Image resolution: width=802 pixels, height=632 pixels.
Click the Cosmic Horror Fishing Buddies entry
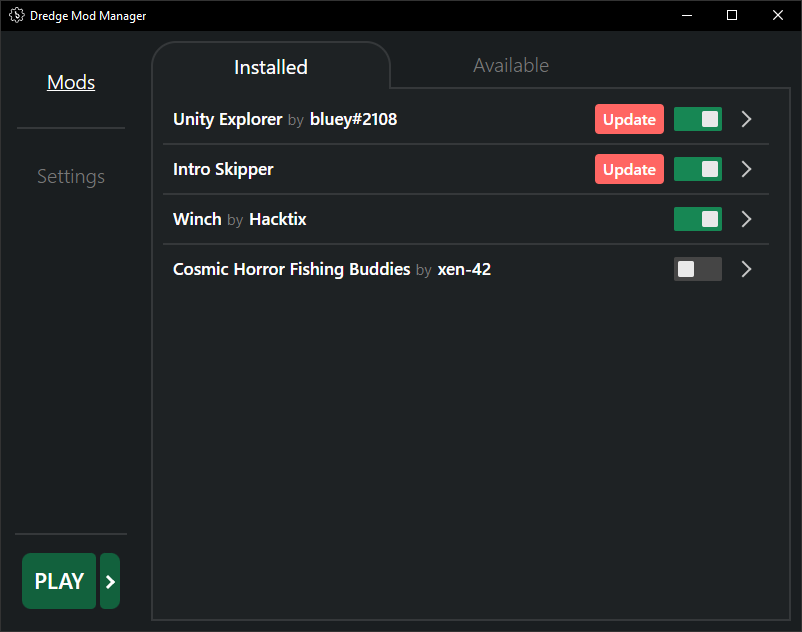click(350, 269)
